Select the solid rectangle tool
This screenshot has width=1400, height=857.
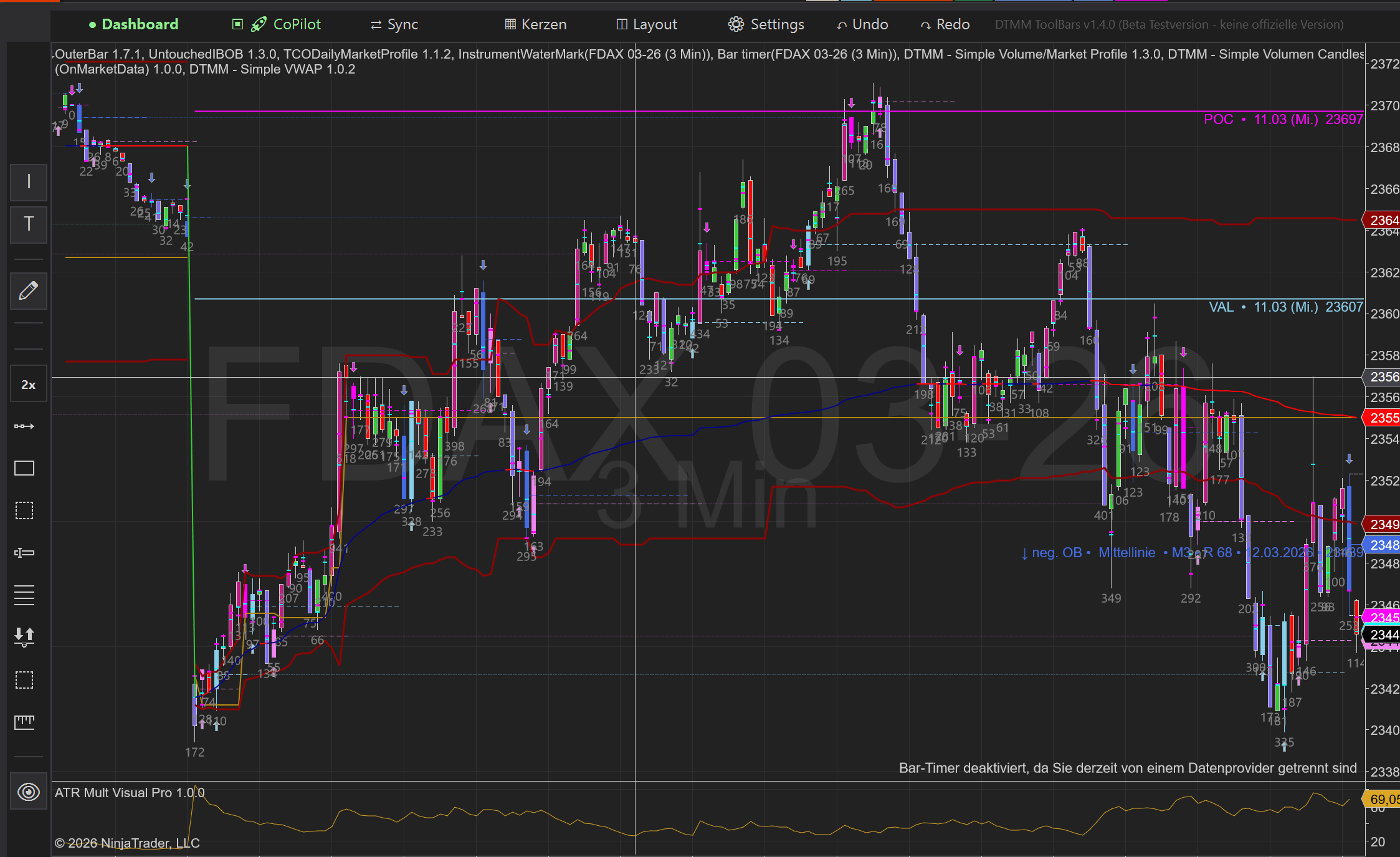coord(24,469)
